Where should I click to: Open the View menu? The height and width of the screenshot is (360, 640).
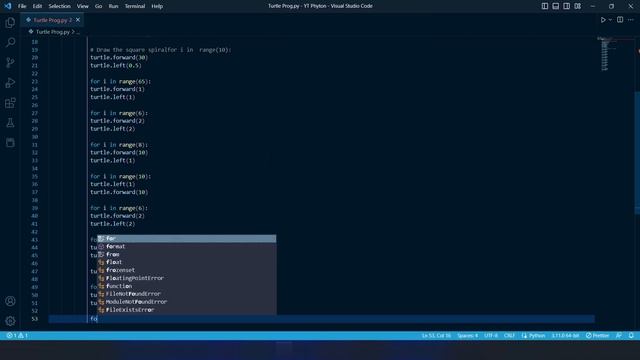[82, 6]
